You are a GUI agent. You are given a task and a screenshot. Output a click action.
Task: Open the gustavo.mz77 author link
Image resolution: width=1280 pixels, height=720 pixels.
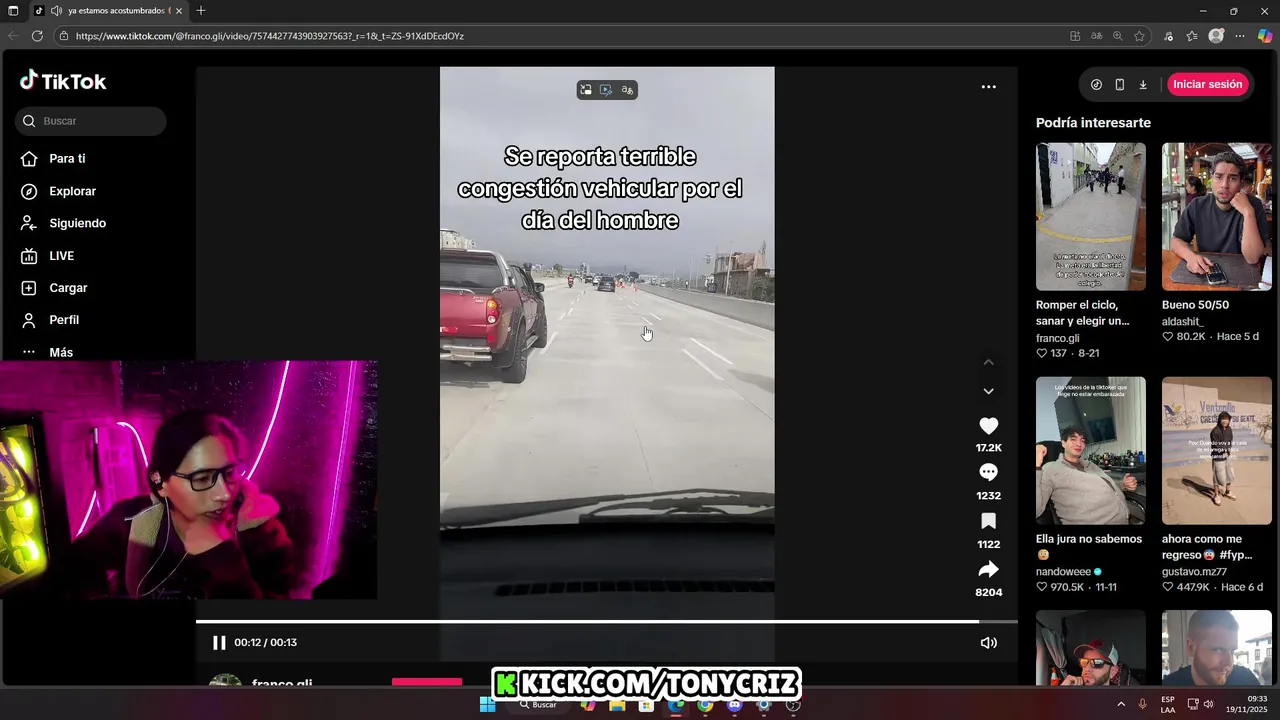pyautogui.click(x=1194, y=572)
